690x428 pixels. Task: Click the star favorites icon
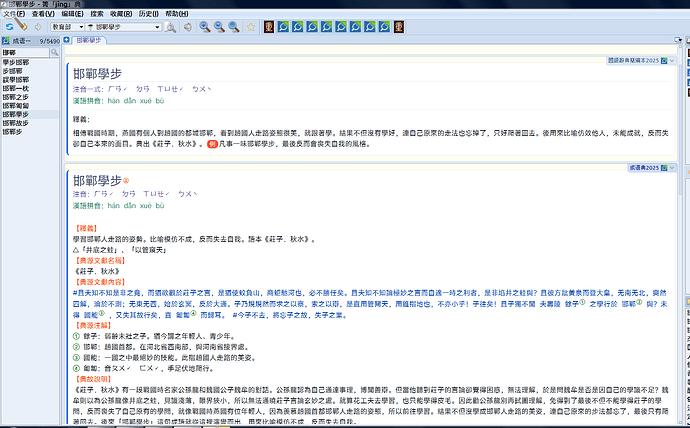pos(251,26)
